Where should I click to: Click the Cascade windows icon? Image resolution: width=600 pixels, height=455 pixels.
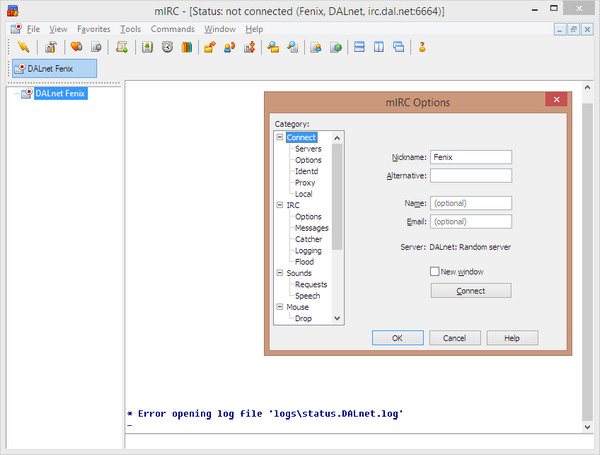click(x=398, y=47)
